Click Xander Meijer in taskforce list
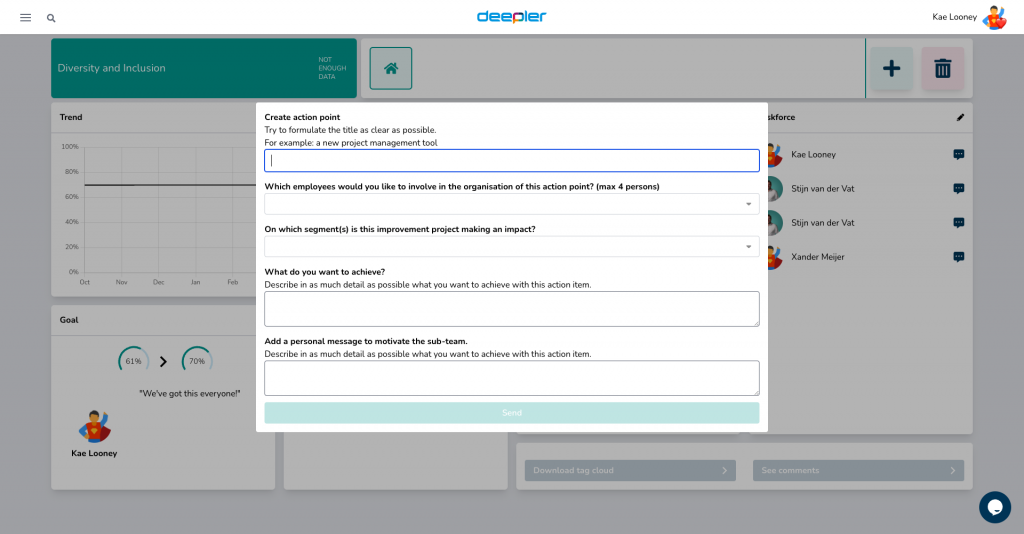This screenshot has height=534, width=1024. click(818, 257)
